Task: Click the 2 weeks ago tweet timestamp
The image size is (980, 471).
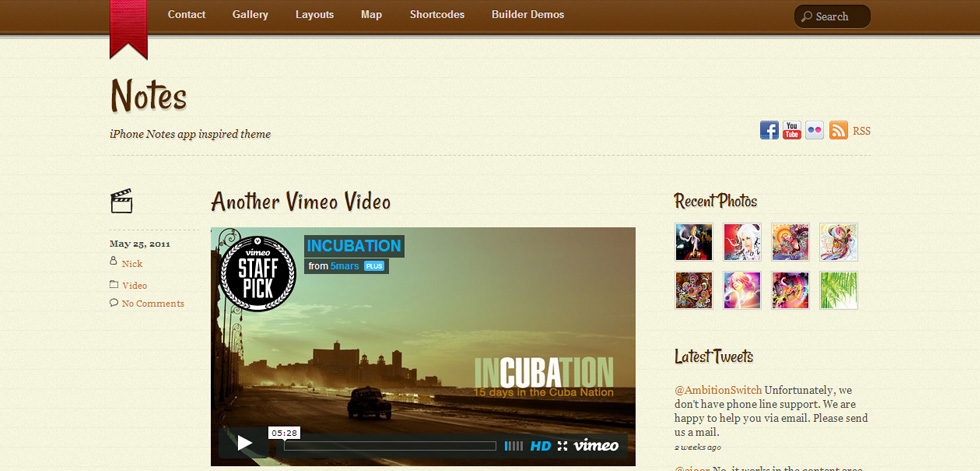Action: (x=698, y=447)
